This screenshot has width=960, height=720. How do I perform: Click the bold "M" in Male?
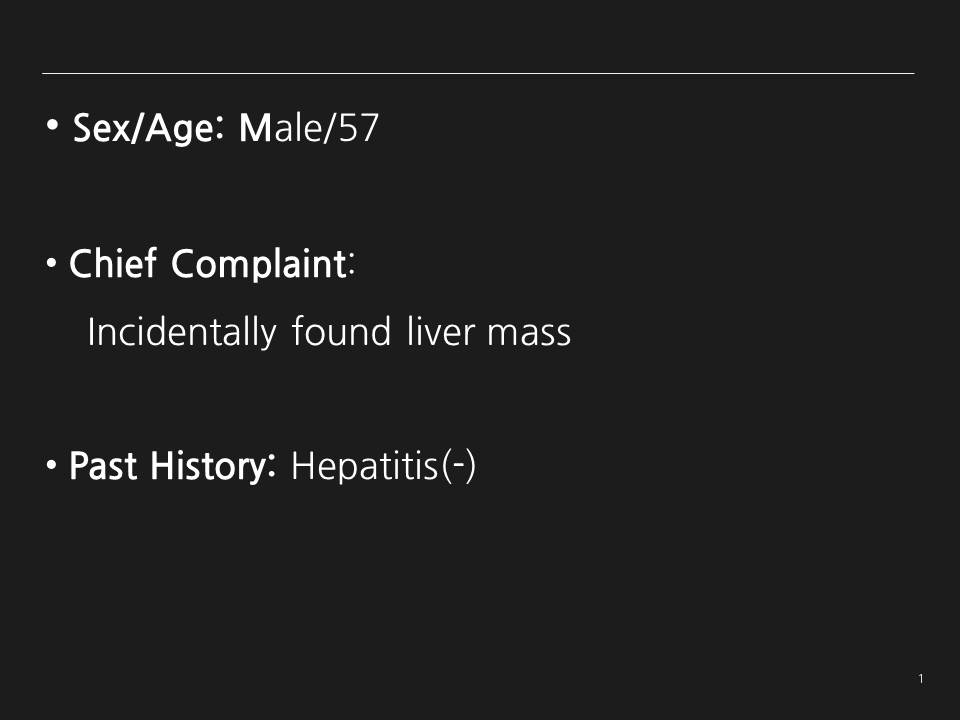(255, 128)
